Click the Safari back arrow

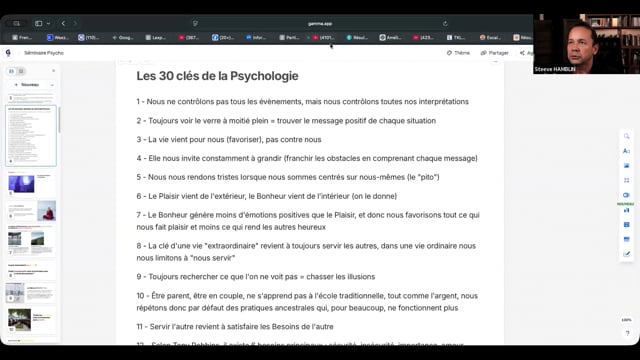click(x=63, y=24)
